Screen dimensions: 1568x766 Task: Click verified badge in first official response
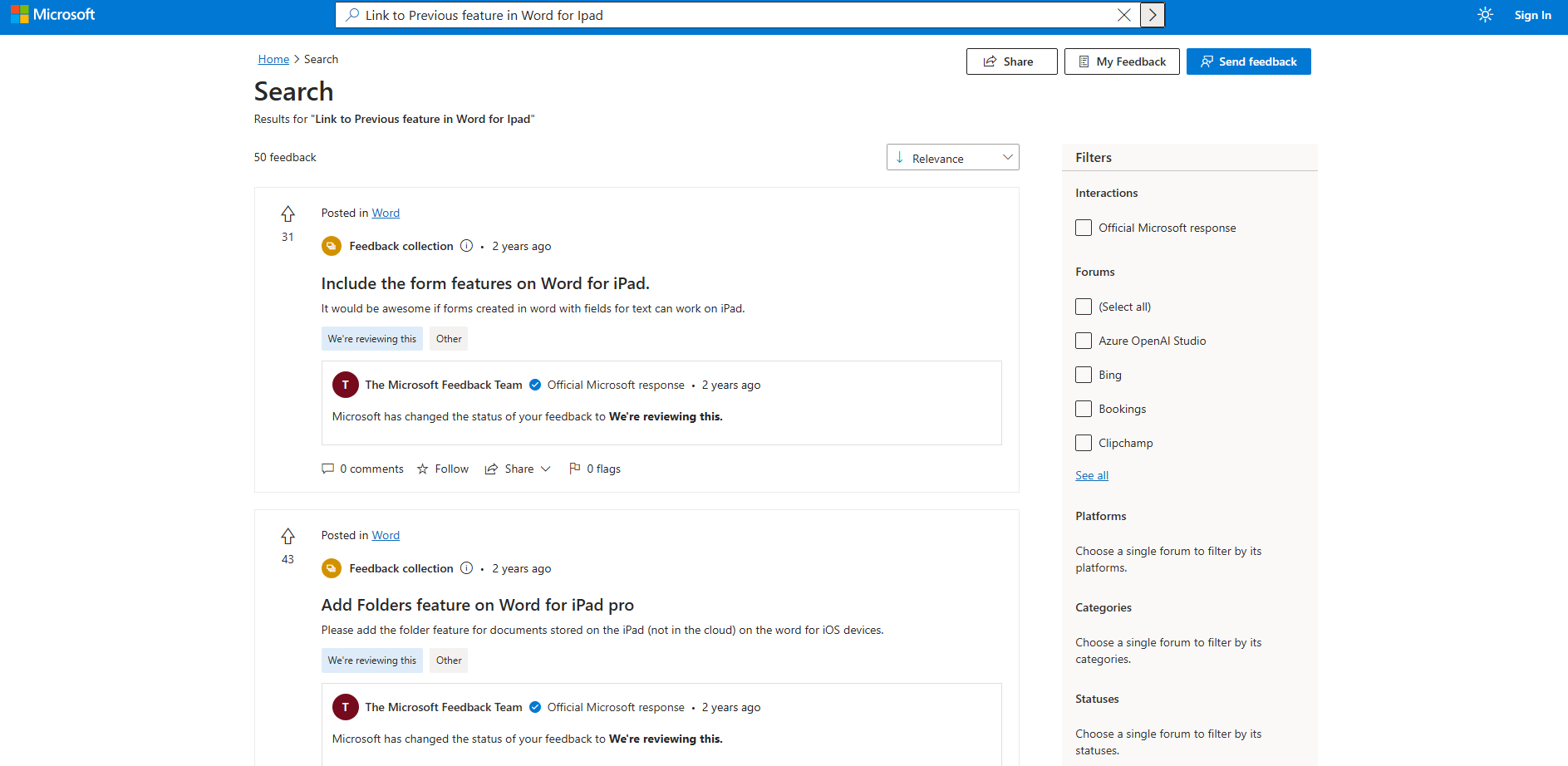(535, 385)
